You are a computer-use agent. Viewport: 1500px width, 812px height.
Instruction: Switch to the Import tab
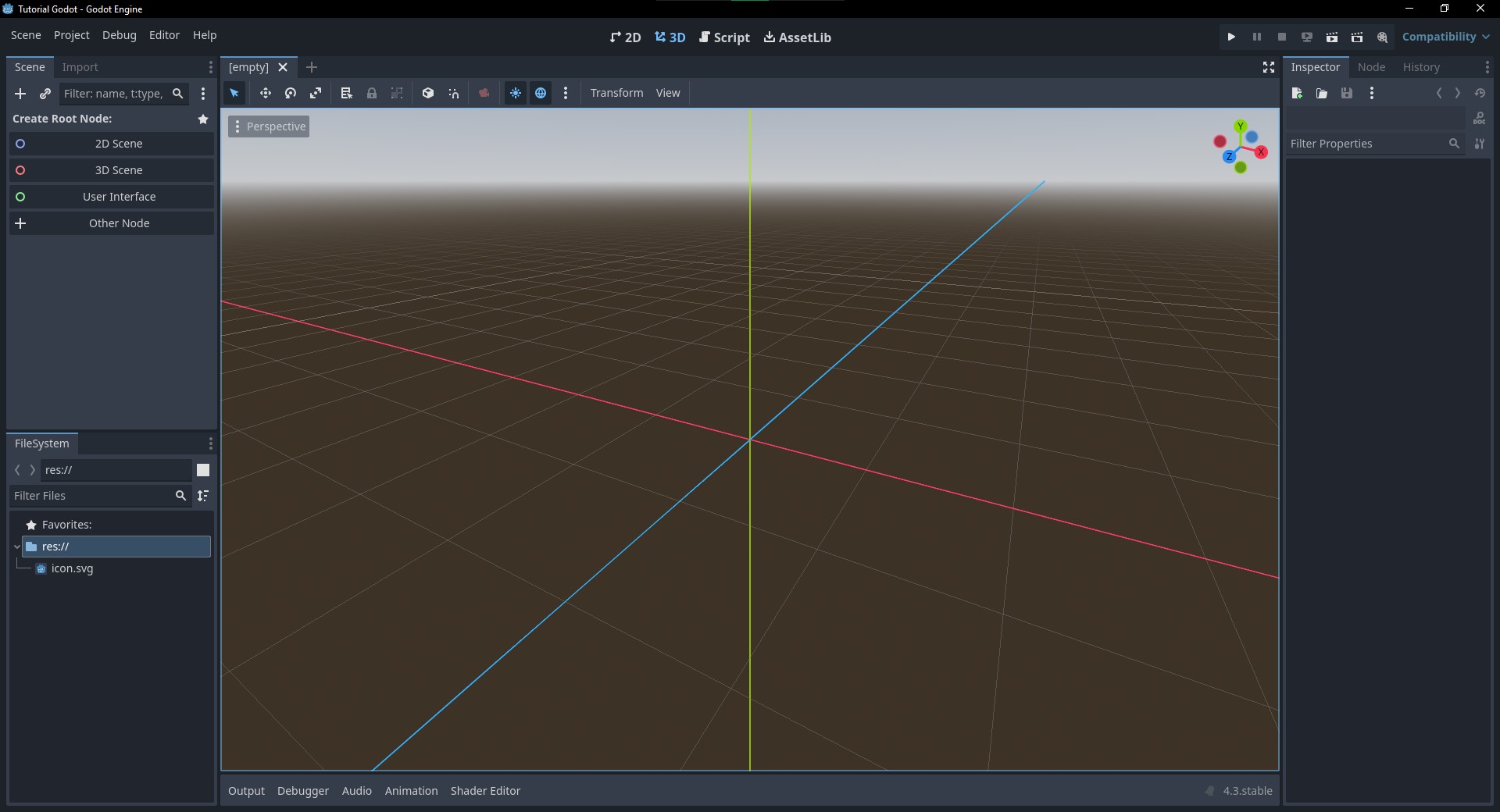(80, 67)
